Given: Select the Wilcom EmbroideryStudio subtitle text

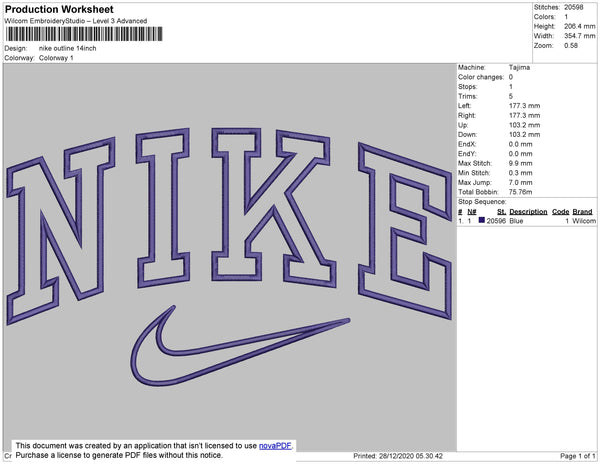Looking at the screenshot, I should 76,21.
